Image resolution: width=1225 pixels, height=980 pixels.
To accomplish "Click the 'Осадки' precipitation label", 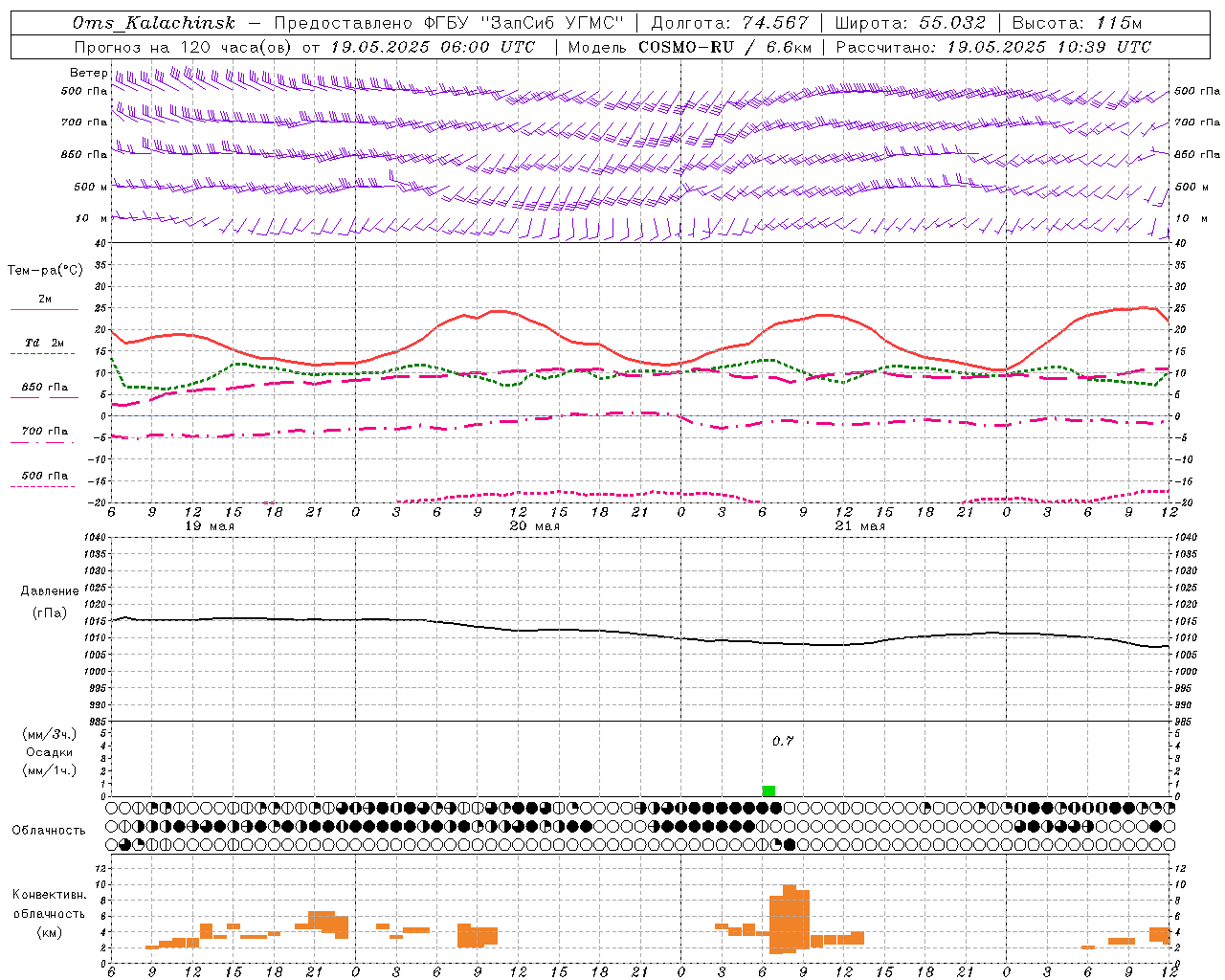I will (50, 752).
